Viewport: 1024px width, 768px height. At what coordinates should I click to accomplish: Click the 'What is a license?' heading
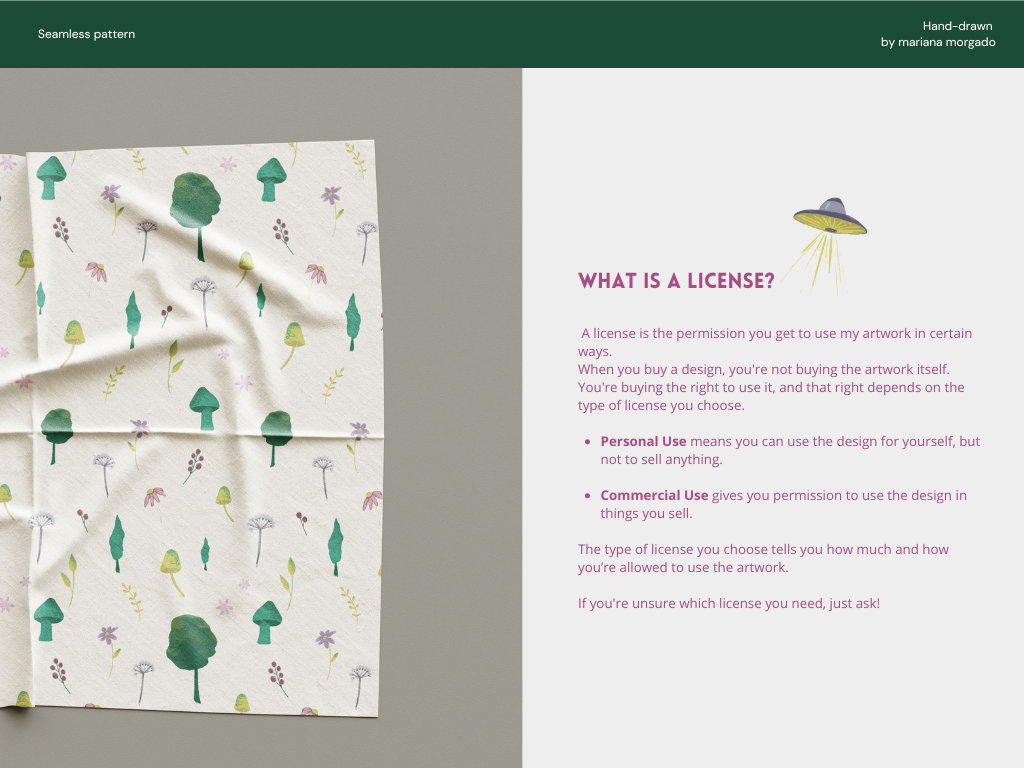676,281
